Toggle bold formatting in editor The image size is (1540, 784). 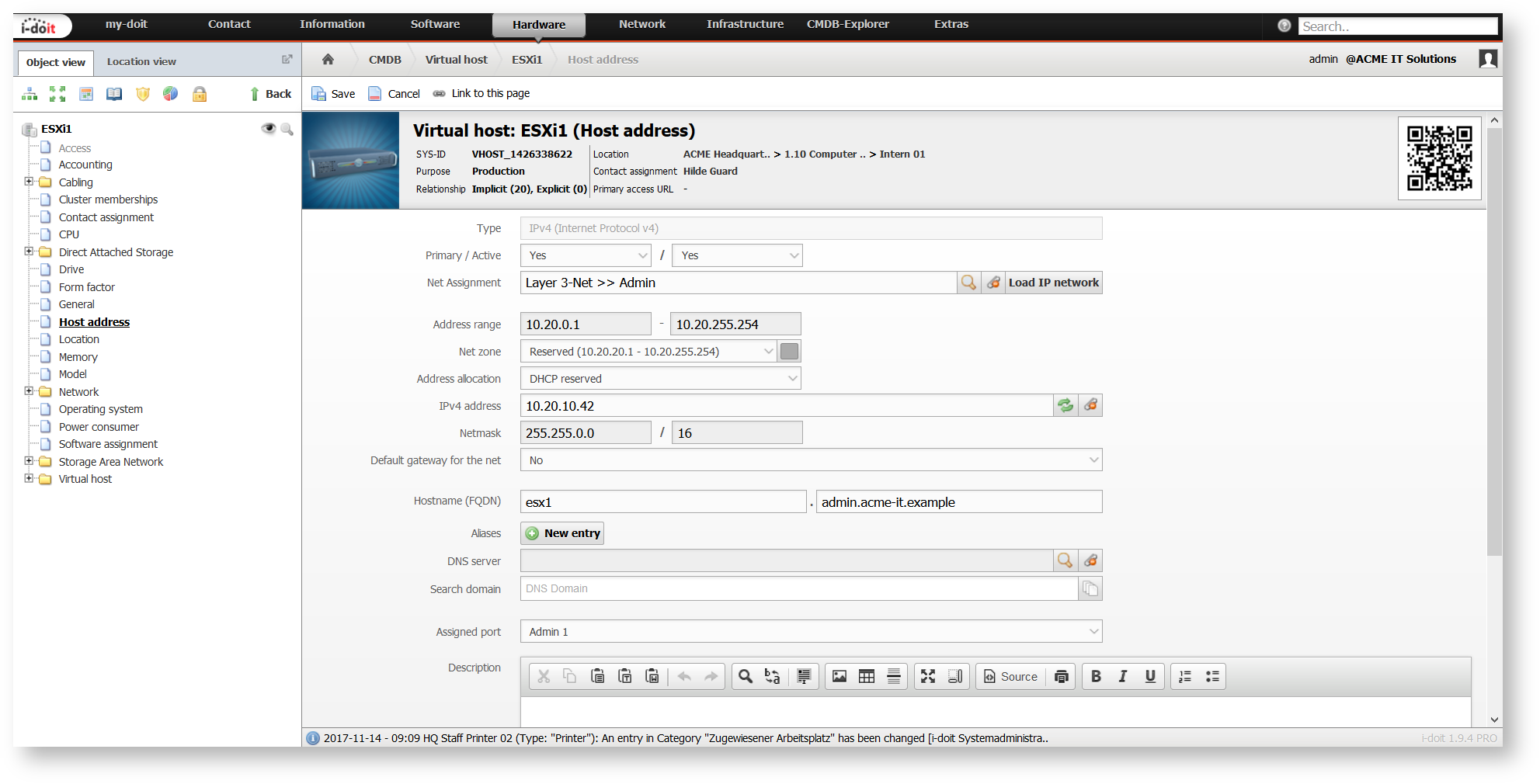tap(1096, 676)
